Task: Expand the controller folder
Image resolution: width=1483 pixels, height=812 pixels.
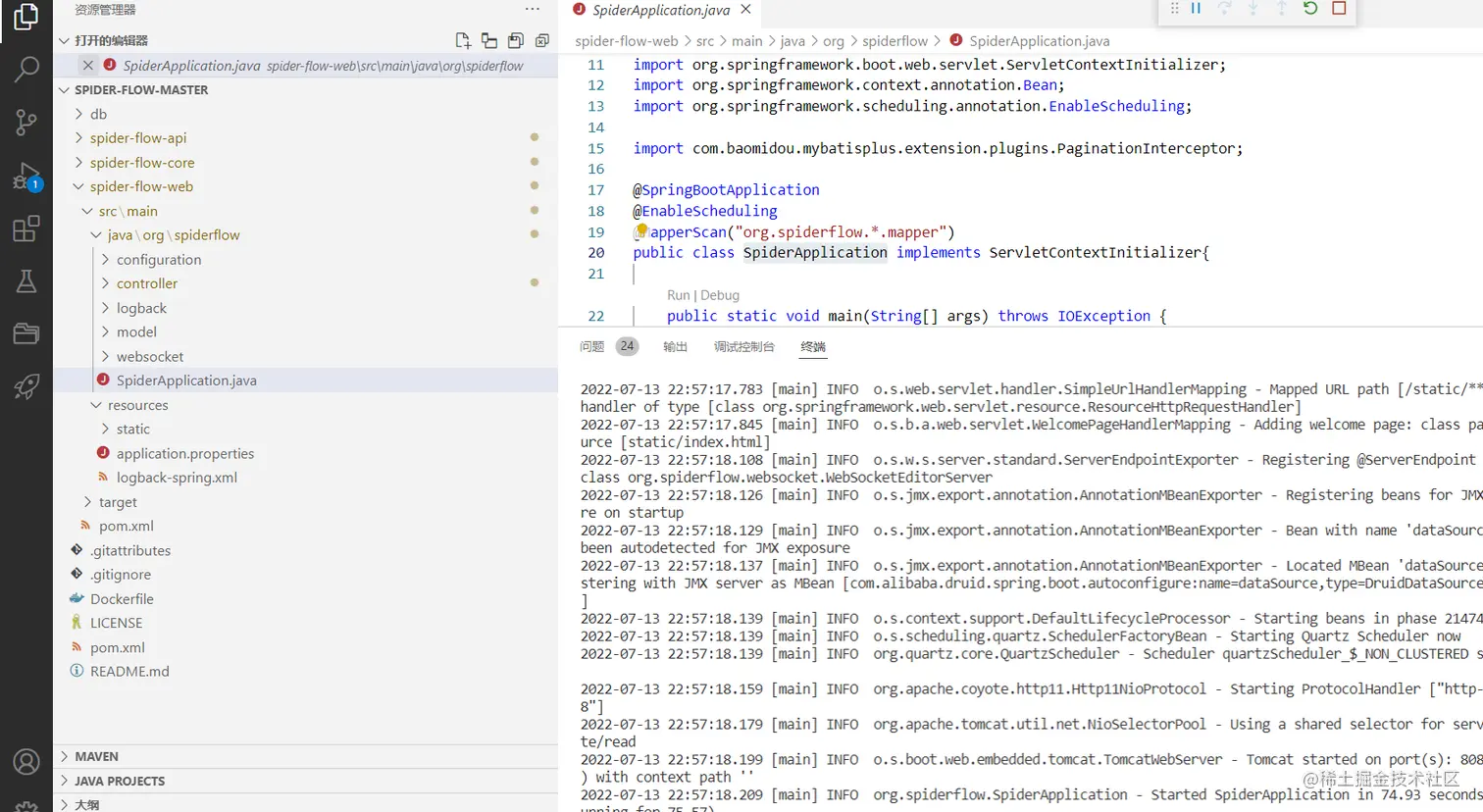Action: click(106, 283)
